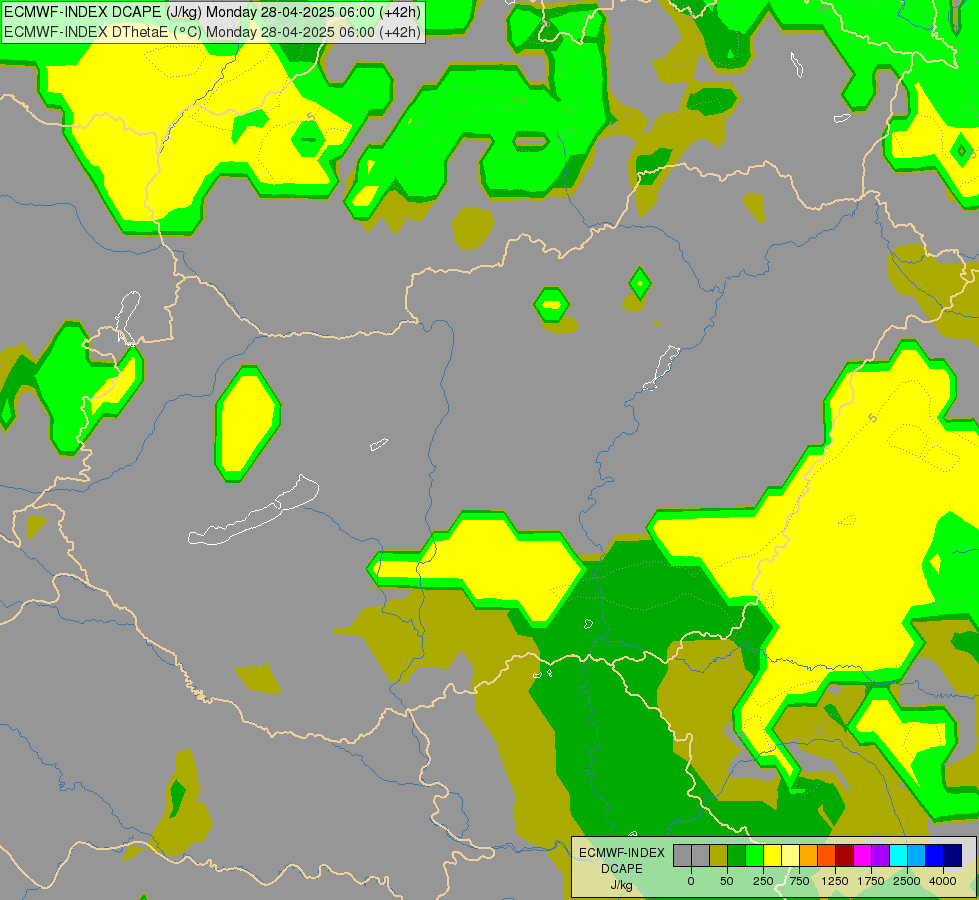
Task: Click the legend value 750
Action: pos(799,881)
